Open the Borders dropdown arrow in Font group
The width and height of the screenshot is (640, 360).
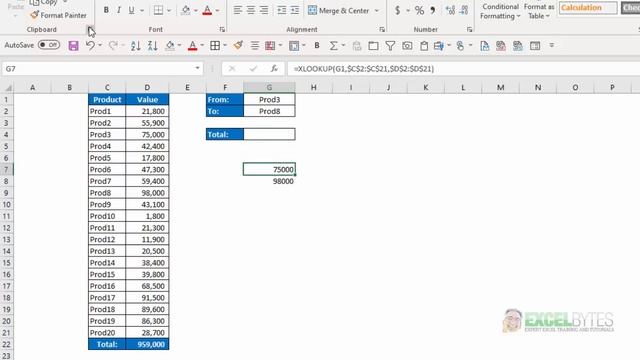coord(169,10)
